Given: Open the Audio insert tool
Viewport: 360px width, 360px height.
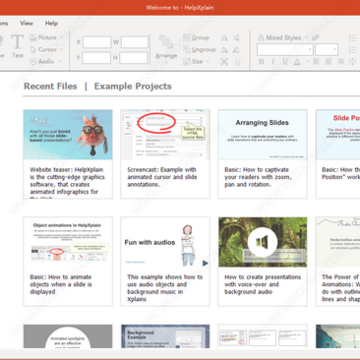Looking at the screenshot, I should (x=45, y=61).
